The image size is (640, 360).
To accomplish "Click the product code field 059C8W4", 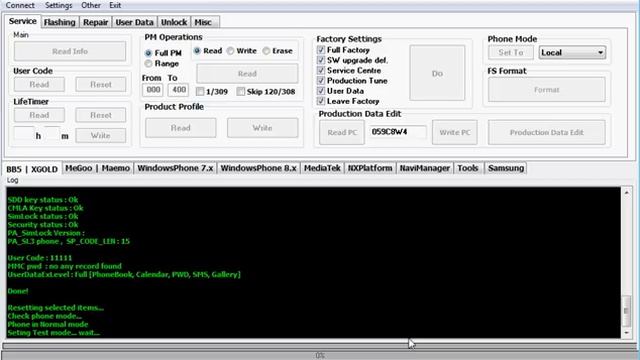I will click(x=398, y=132).
